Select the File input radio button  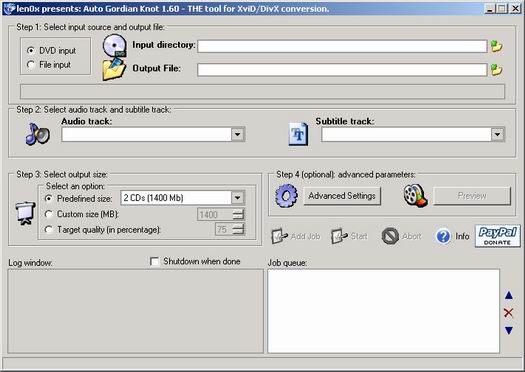[x=31, y=64]
